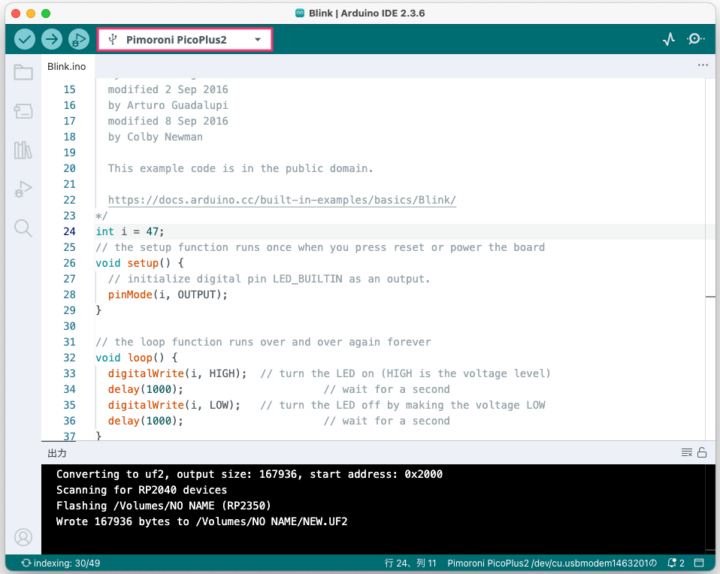Show the Debug panel in sidebar

coord(23,189)
